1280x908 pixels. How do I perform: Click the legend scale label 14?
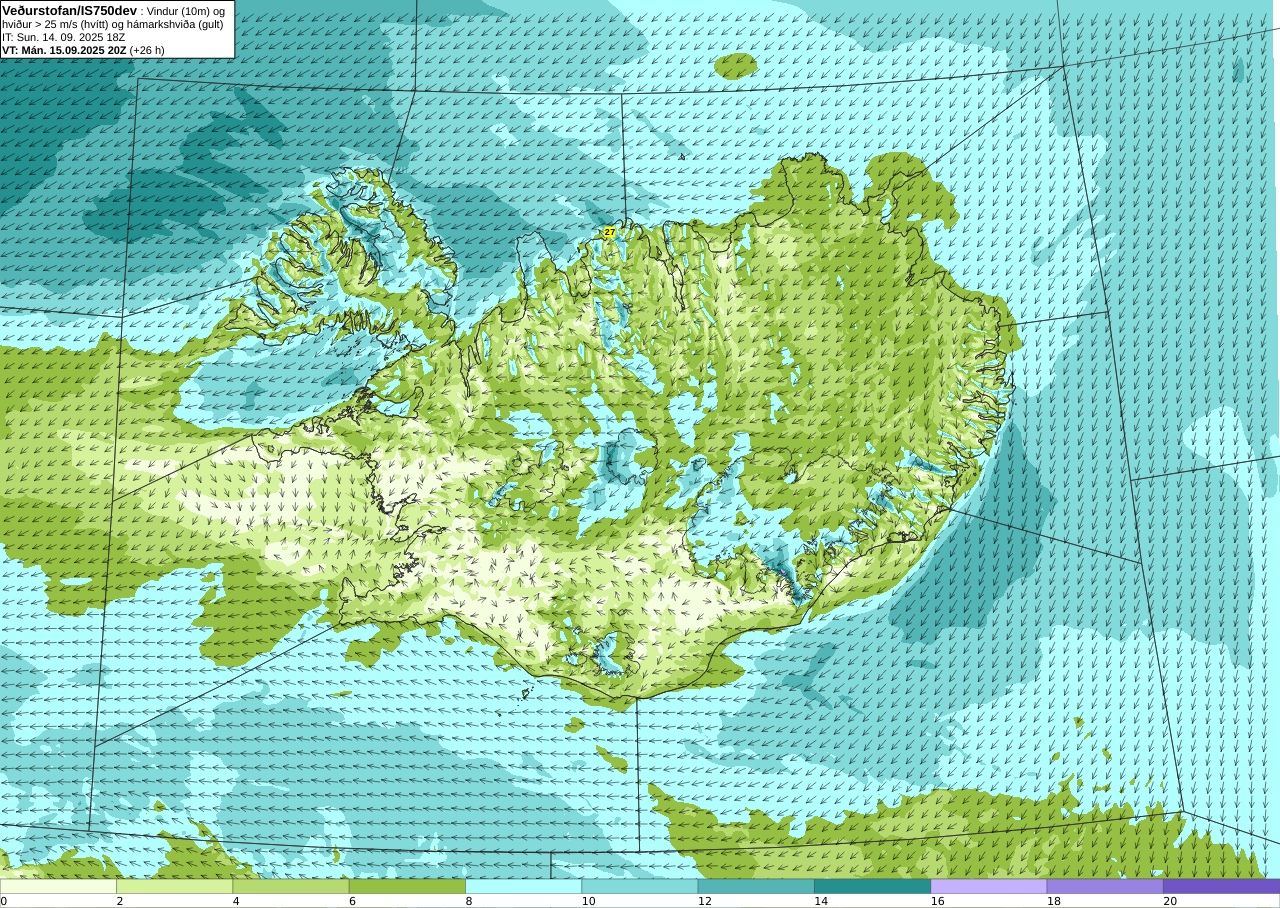(821, 901)
